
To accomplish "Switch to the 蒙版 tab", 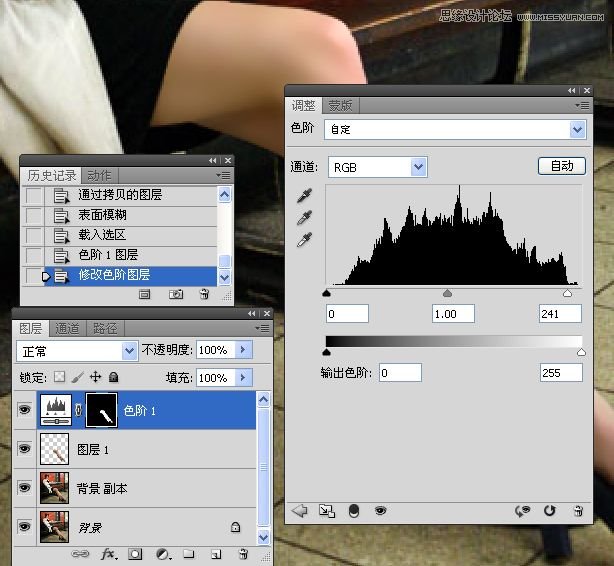I will (340, 105).
